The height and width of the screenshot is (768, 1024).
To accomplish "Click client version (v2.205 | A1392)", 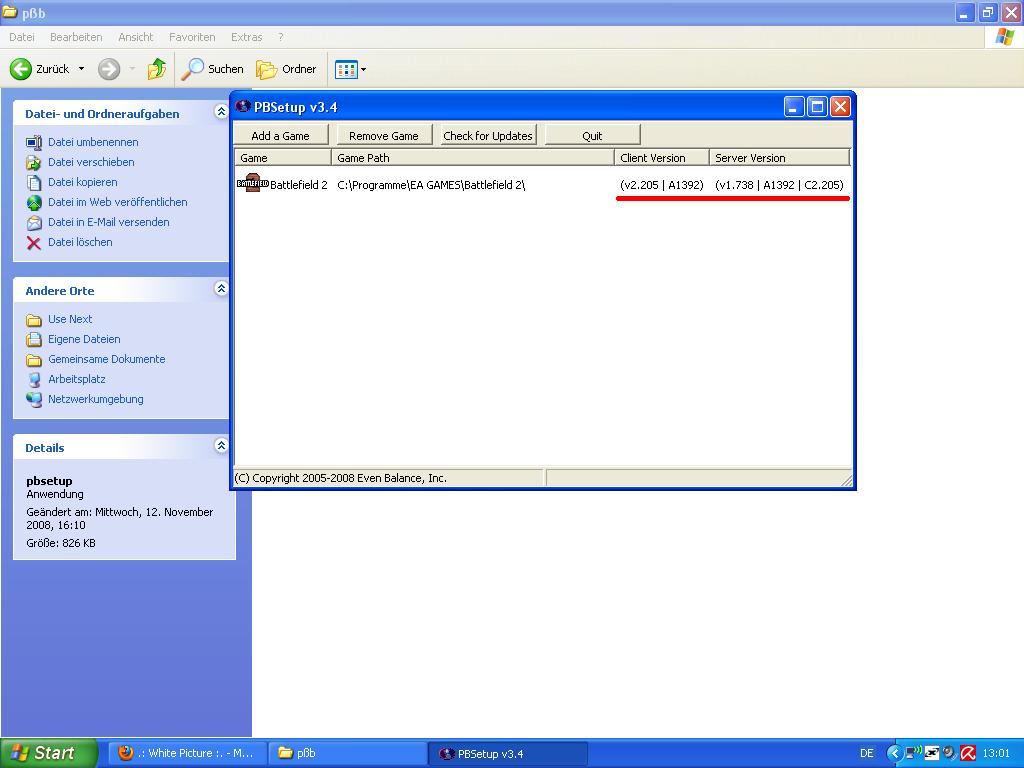I will tap(662, 185).
